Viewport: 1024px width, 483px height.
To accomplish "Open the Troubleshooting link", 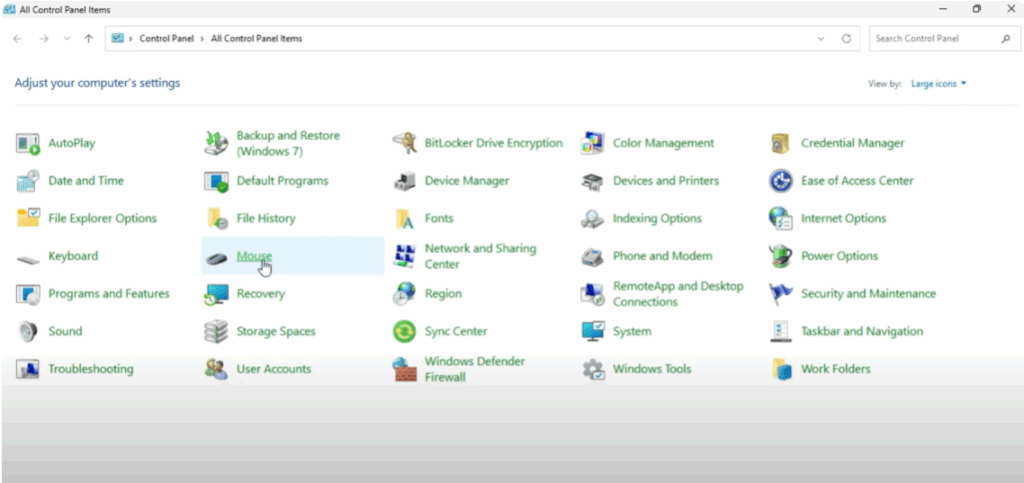I will tap(91, 369).
